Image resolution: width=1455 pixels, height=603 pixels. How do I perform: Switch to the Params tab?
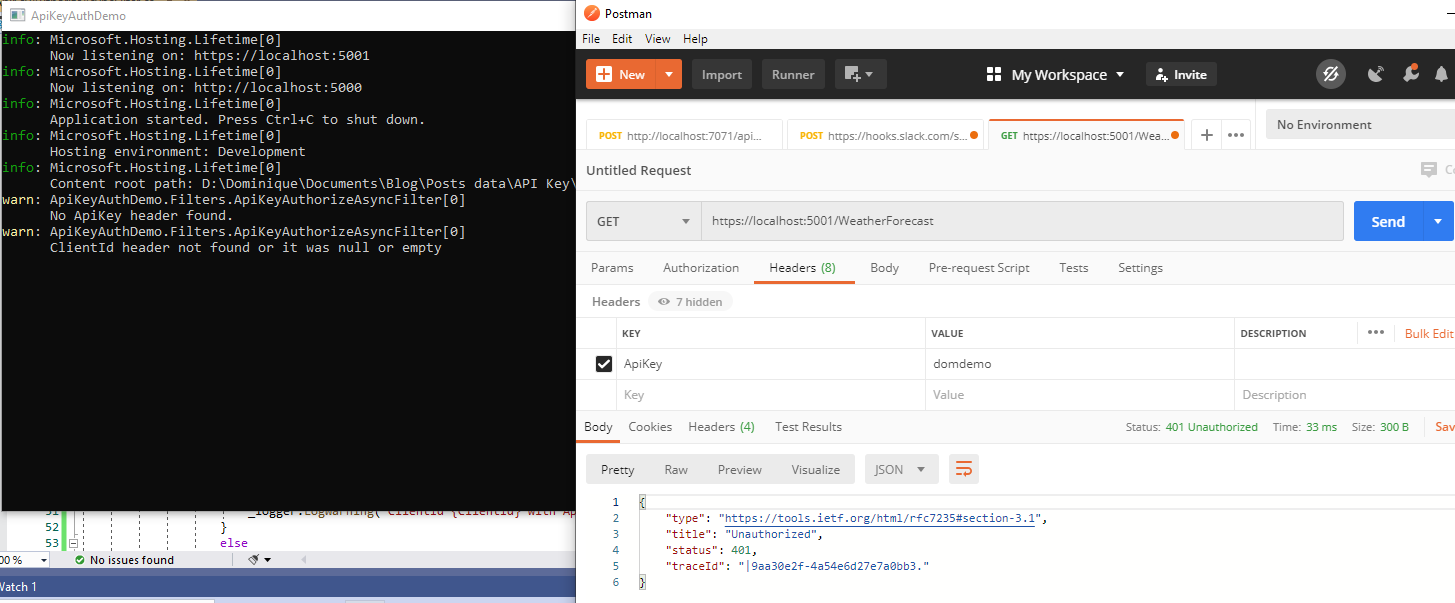click(612, 268)
